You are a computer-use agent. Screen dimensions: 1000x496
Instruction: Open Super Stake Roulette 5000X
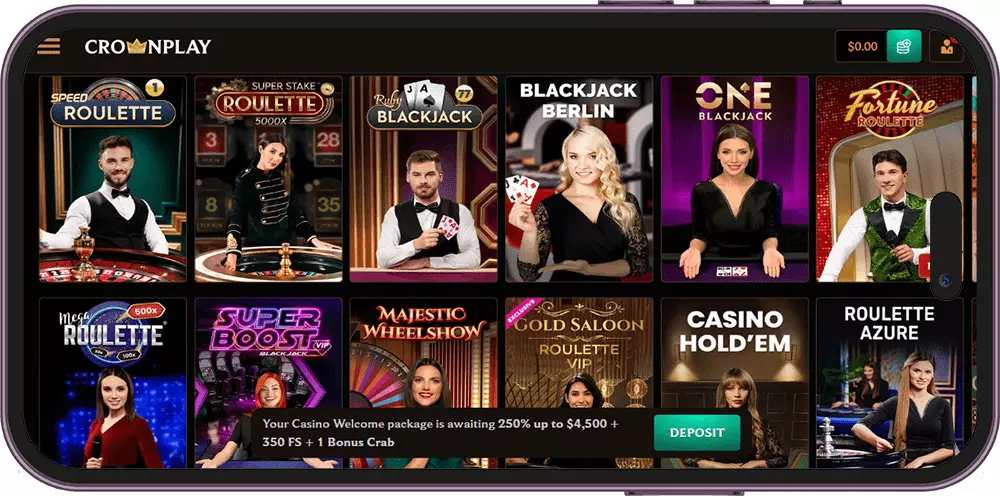point(268,179)
